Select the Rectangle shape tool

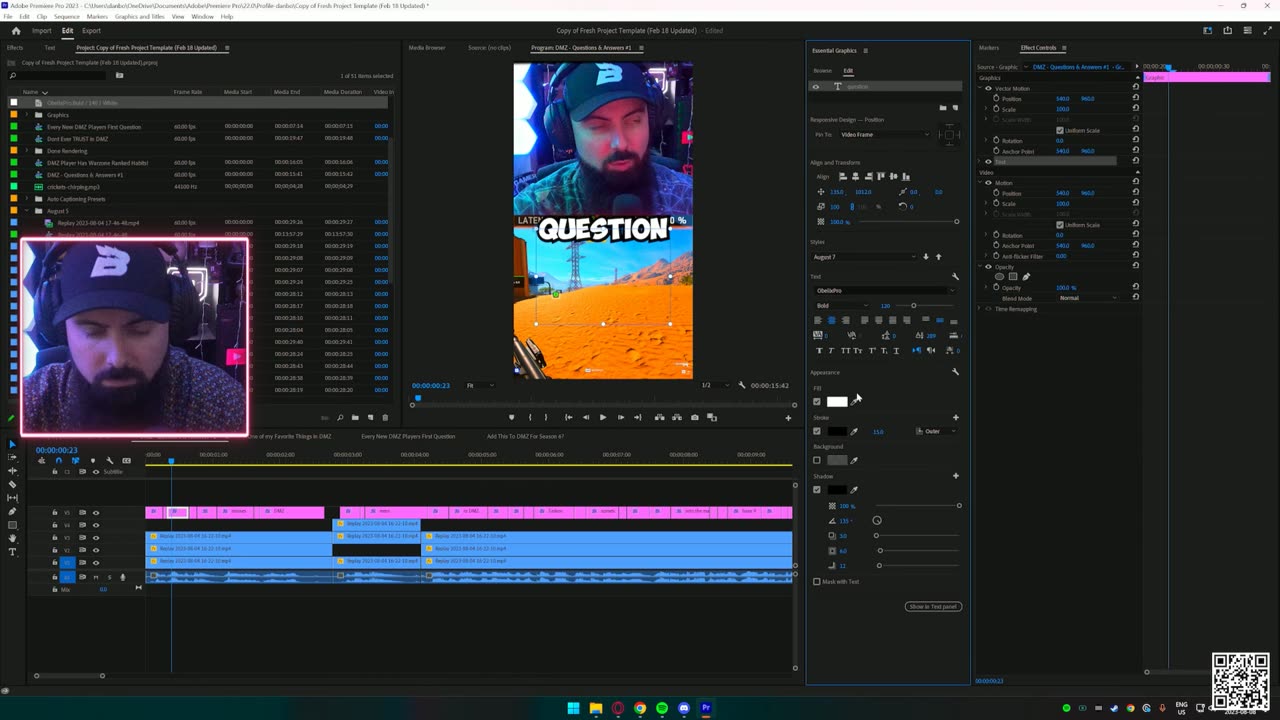[x=12, y=524]
